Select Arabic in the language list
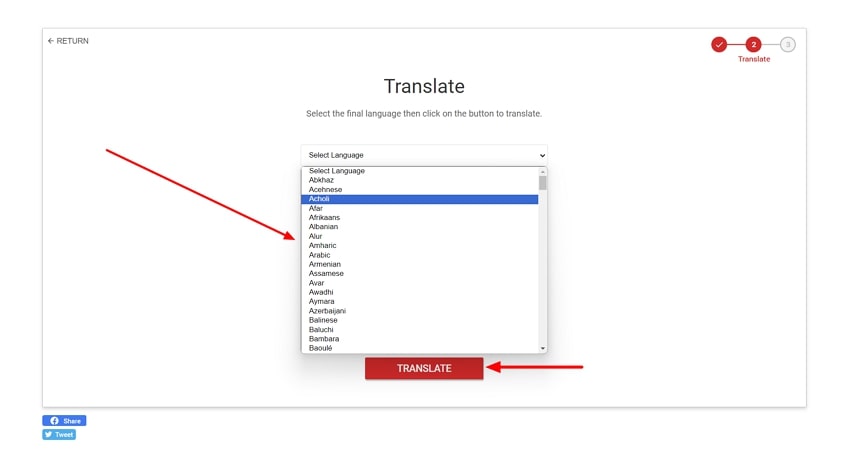This screenshot has width=848, height=450. tap(420, 255)
